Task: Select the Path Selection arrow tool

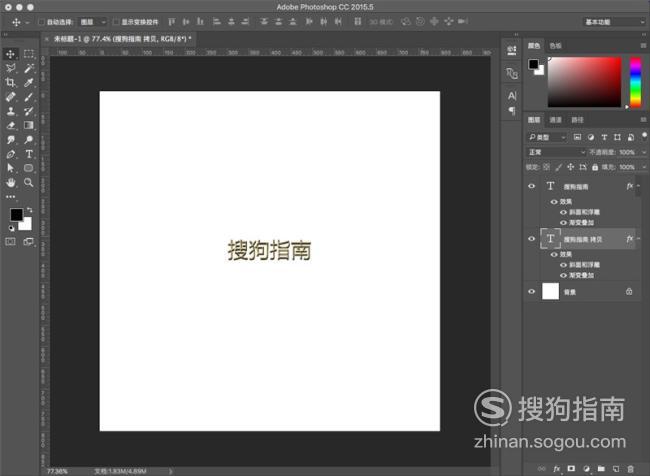Action: point(11,168)
